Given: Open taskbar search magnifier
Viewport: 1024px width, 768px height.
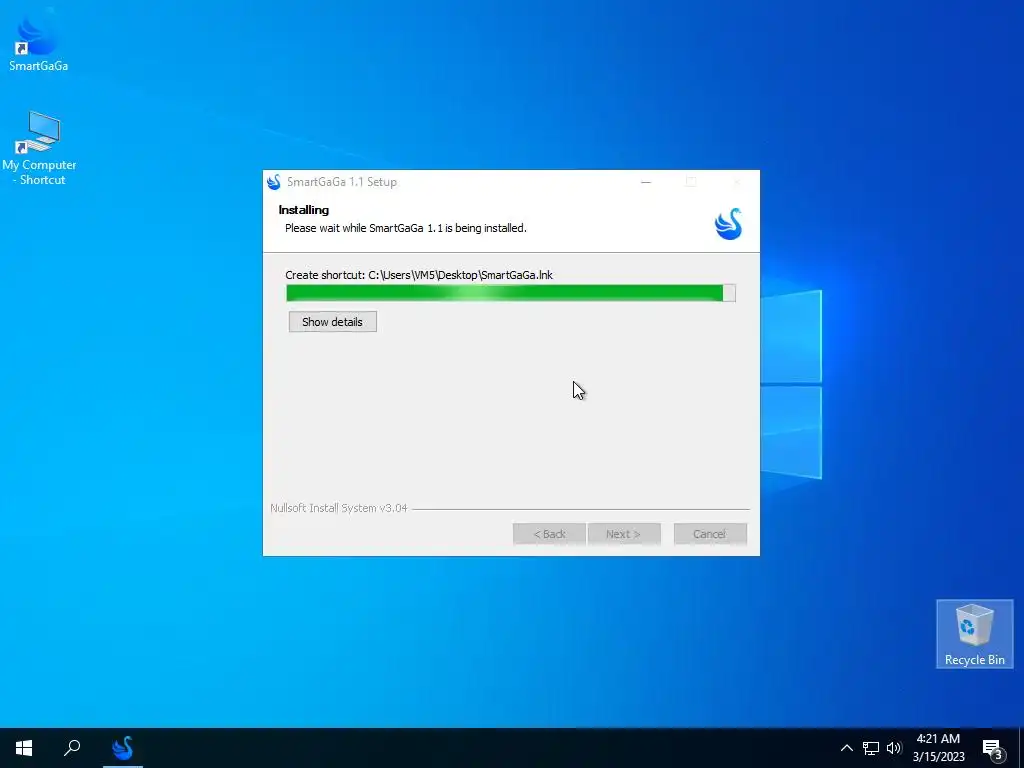Looking at the screenshot, I should 72,748.
